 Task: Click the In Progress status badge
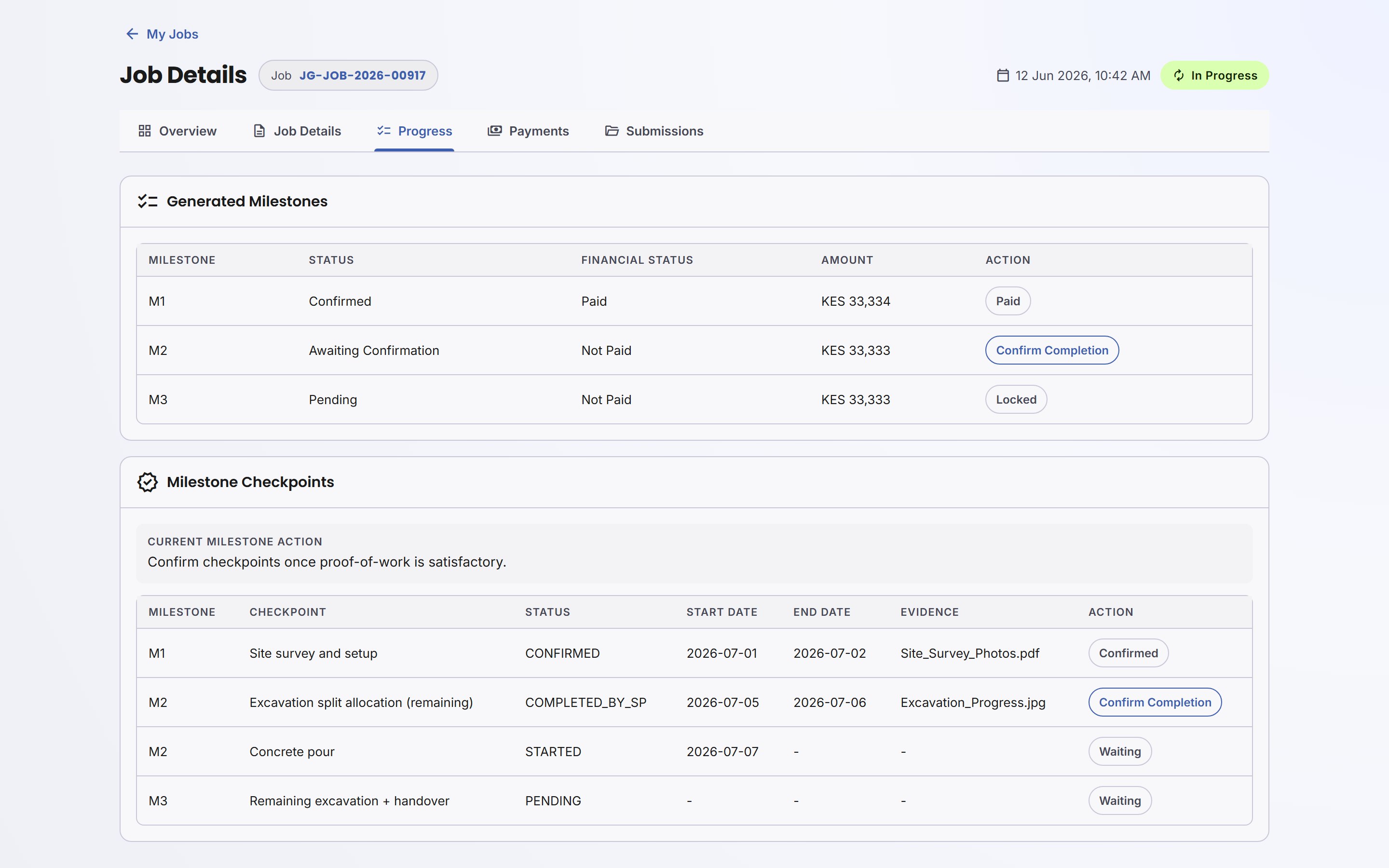(x=1214, y=75)
